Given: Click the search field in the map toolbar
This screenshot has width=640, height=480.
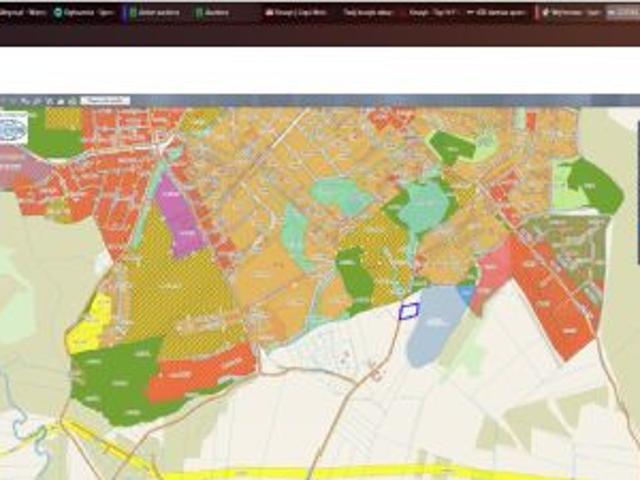Looking at the screenshot, I should 105,101.
